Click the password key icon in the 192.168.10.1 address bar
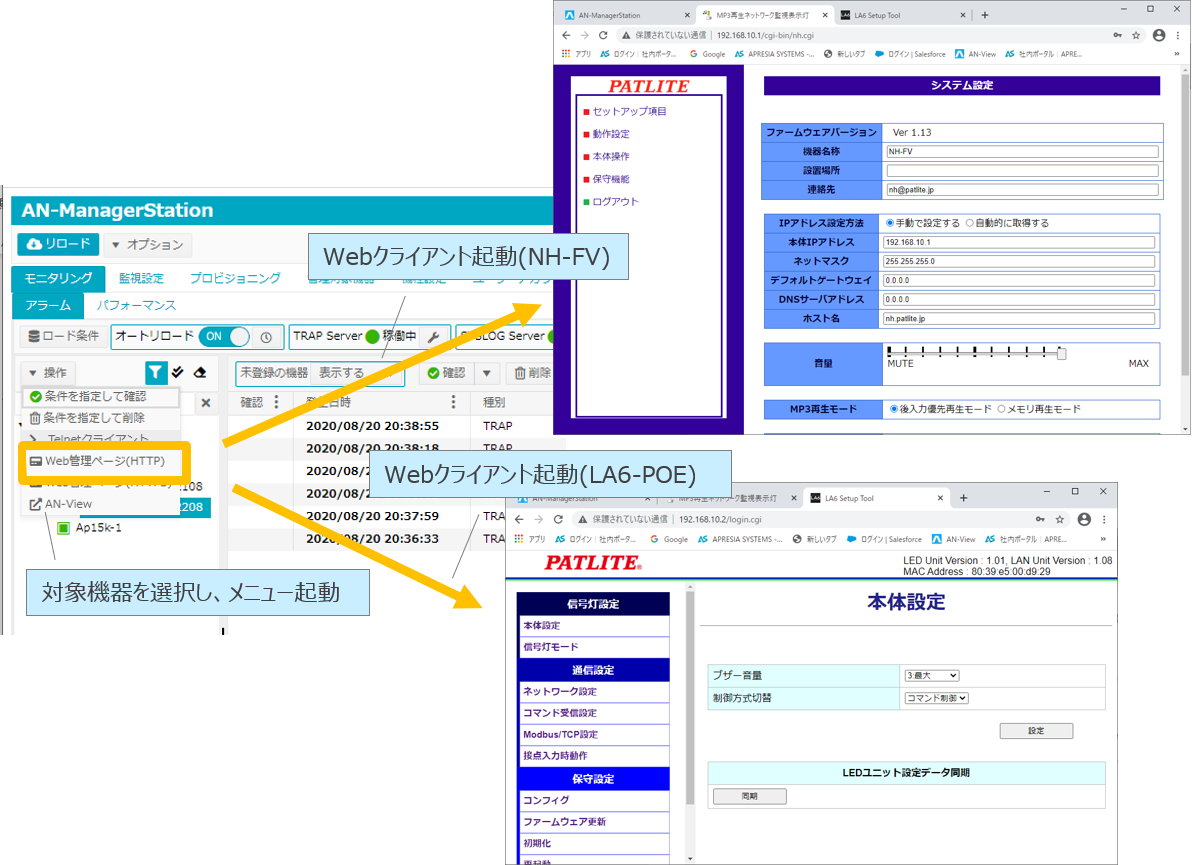This screenshot has height=865, width=1192. (1118, 35)
